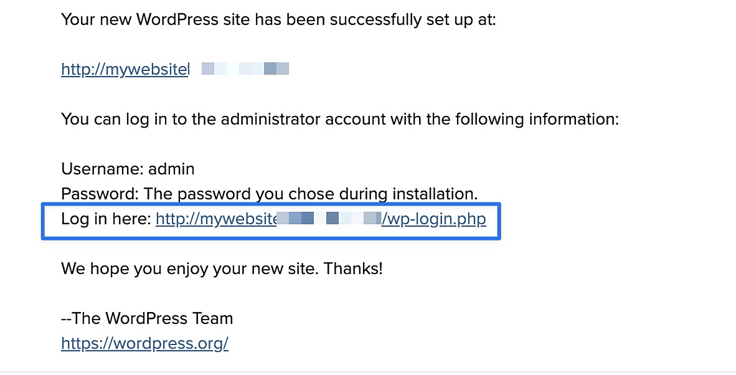The image size is (736, 375).
Task: Click the 'following information:' phrase
Action: point(537,119)
